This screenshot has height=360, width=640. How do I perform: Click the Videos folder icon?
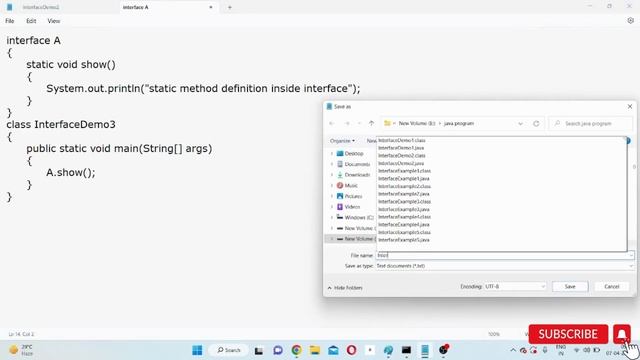[340, 207]
